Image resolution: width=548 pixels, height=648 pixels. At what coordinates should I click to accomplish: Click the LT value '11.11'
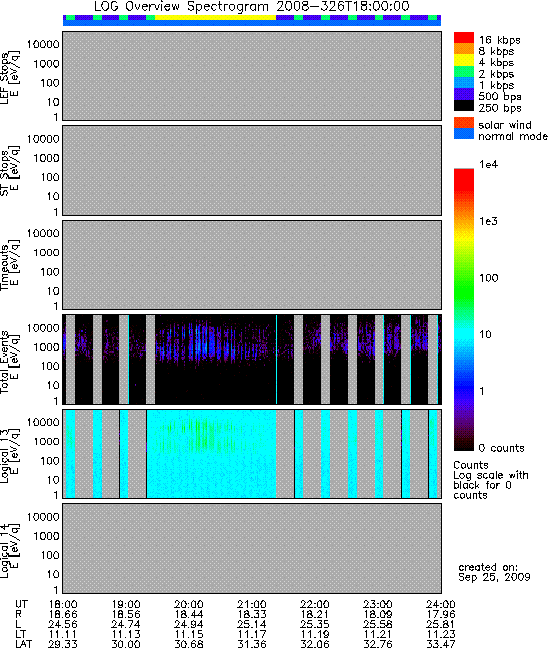[63, 634]
